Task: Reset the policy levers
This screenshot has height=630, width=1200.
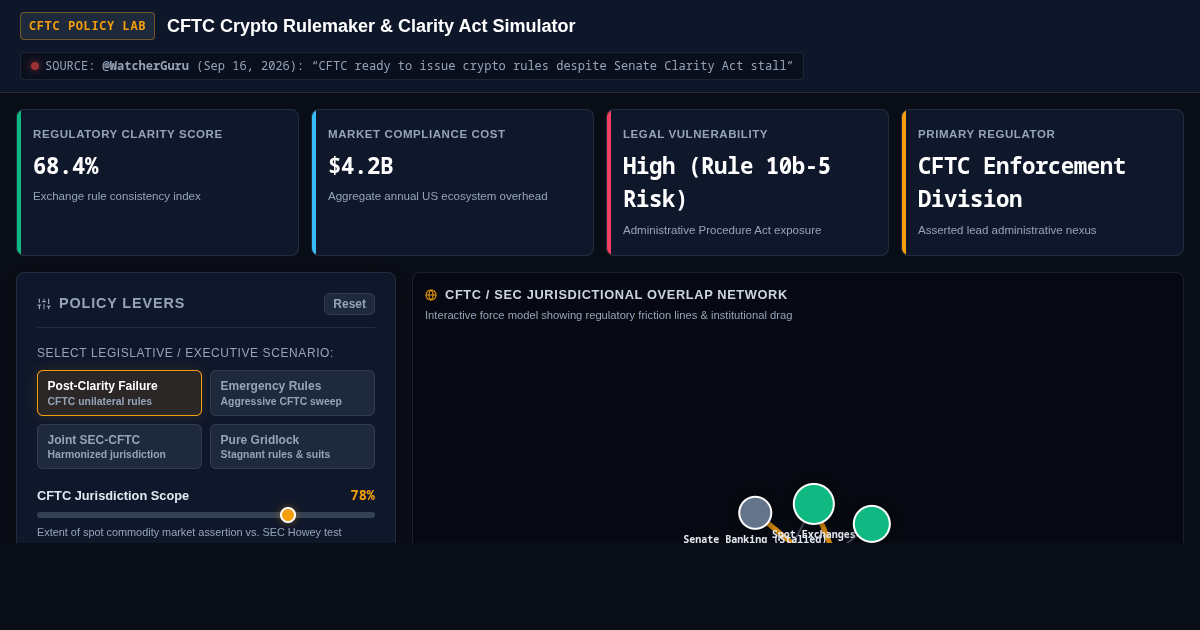Action: click(x=349, y=304)
